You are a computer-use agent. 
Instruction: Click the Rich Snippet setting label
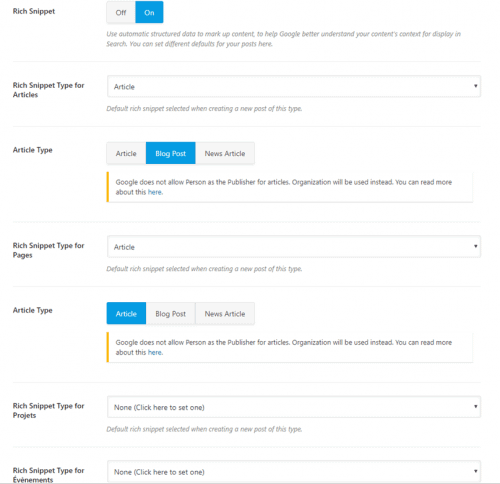tap(34, 11)
